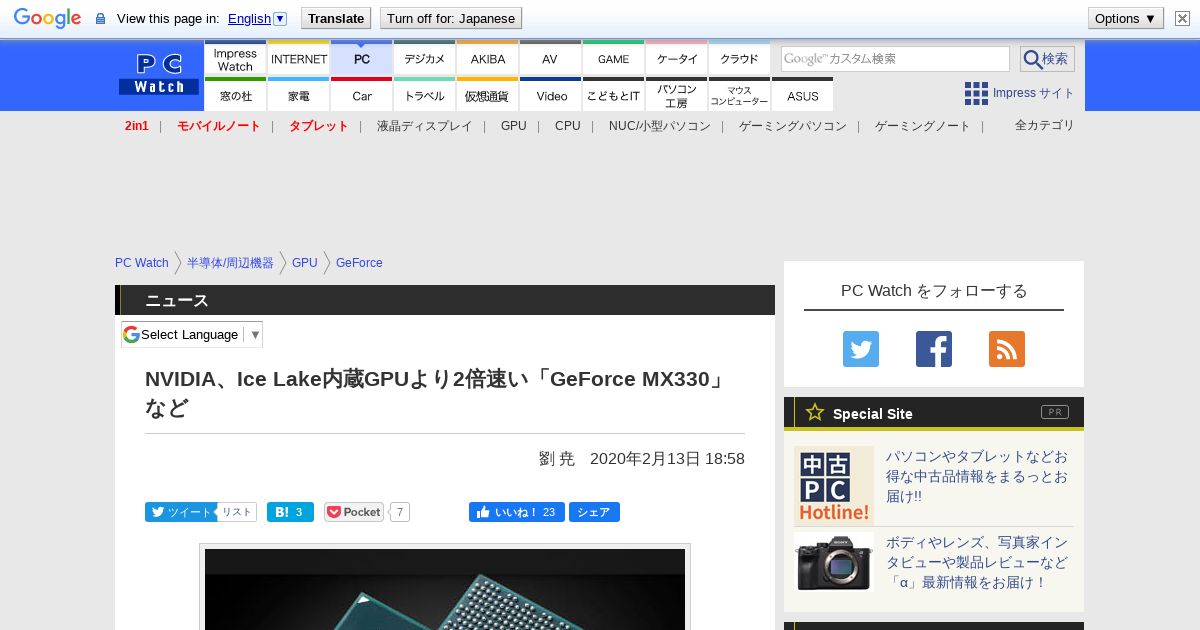
Task: Open the ケータイ tab
Action: coord(677,58)
